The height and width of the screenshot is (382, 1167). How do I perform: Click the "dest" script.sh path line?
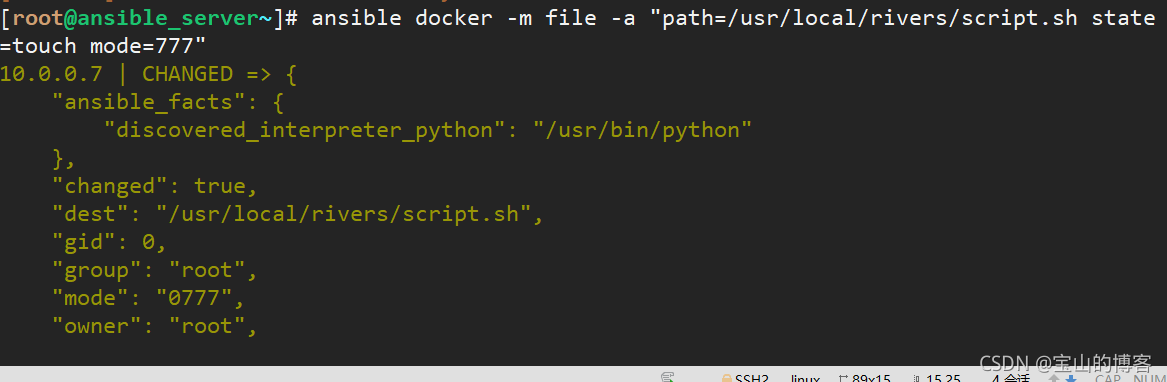click(298, 214)
